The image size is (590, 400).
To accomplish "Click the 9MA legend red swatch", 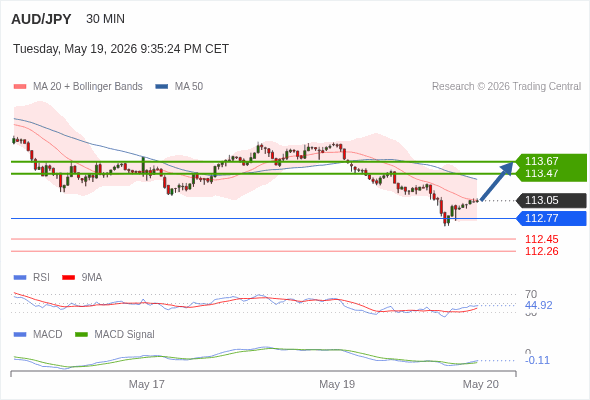I will click(x=68, y=278).
